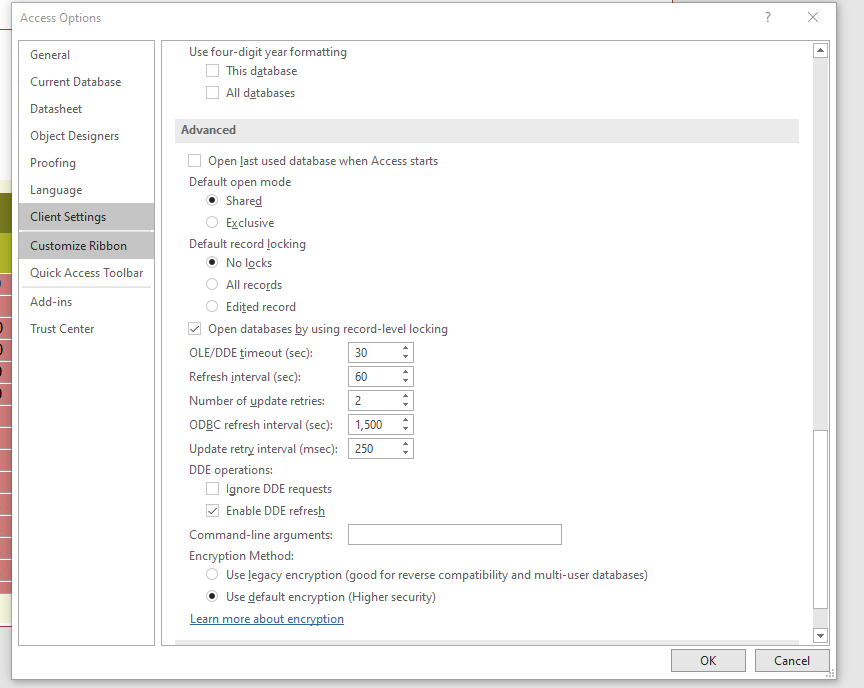The height and width of the screenshot is (688, 864).
Task: Click the scroll down arrow
Action: point(820,635)
